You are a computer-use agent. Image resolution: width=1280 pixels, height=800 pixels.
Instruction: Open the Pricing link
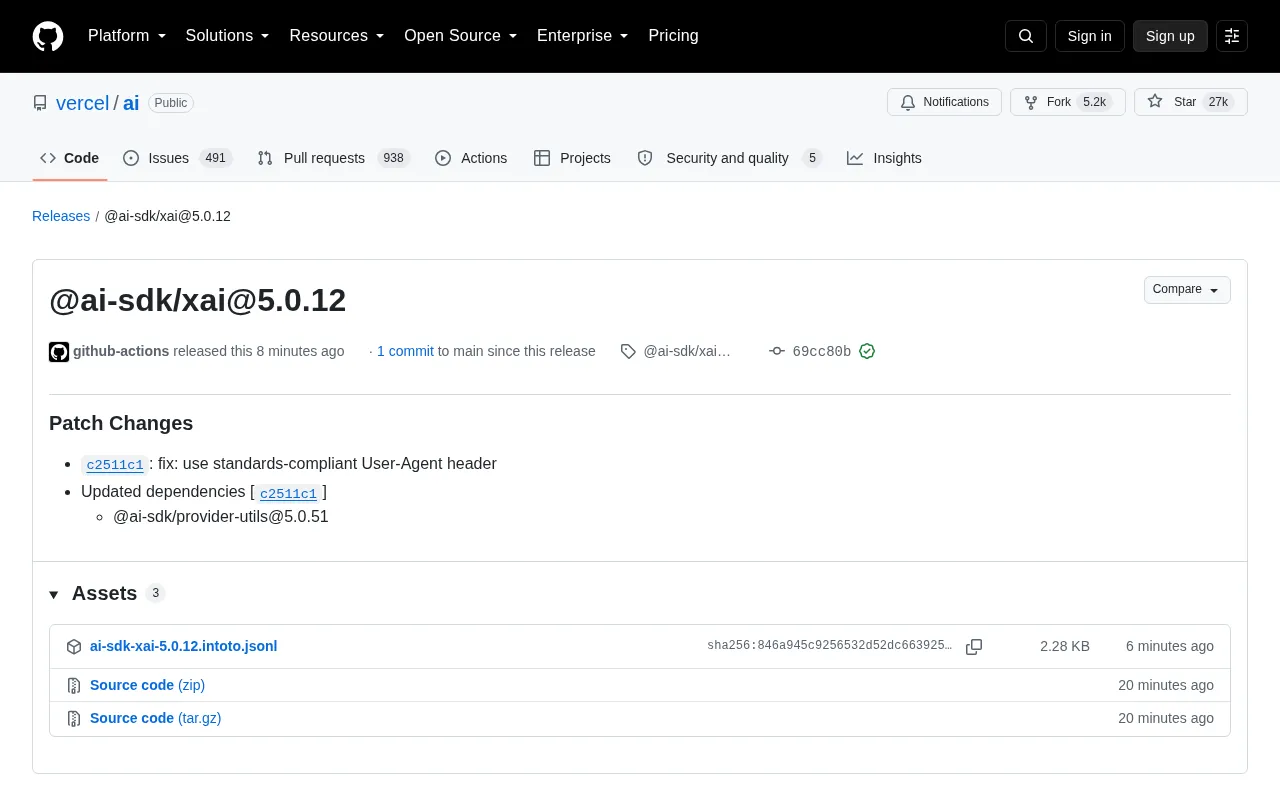pos(673,36)
